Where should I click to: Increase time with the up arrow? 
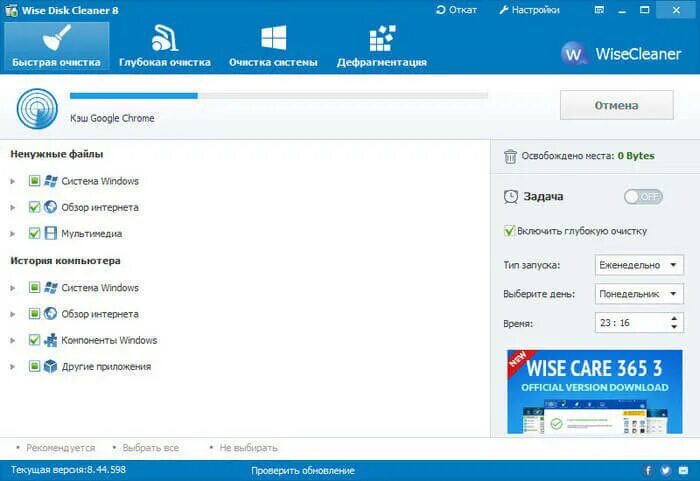tap(674, 318)
